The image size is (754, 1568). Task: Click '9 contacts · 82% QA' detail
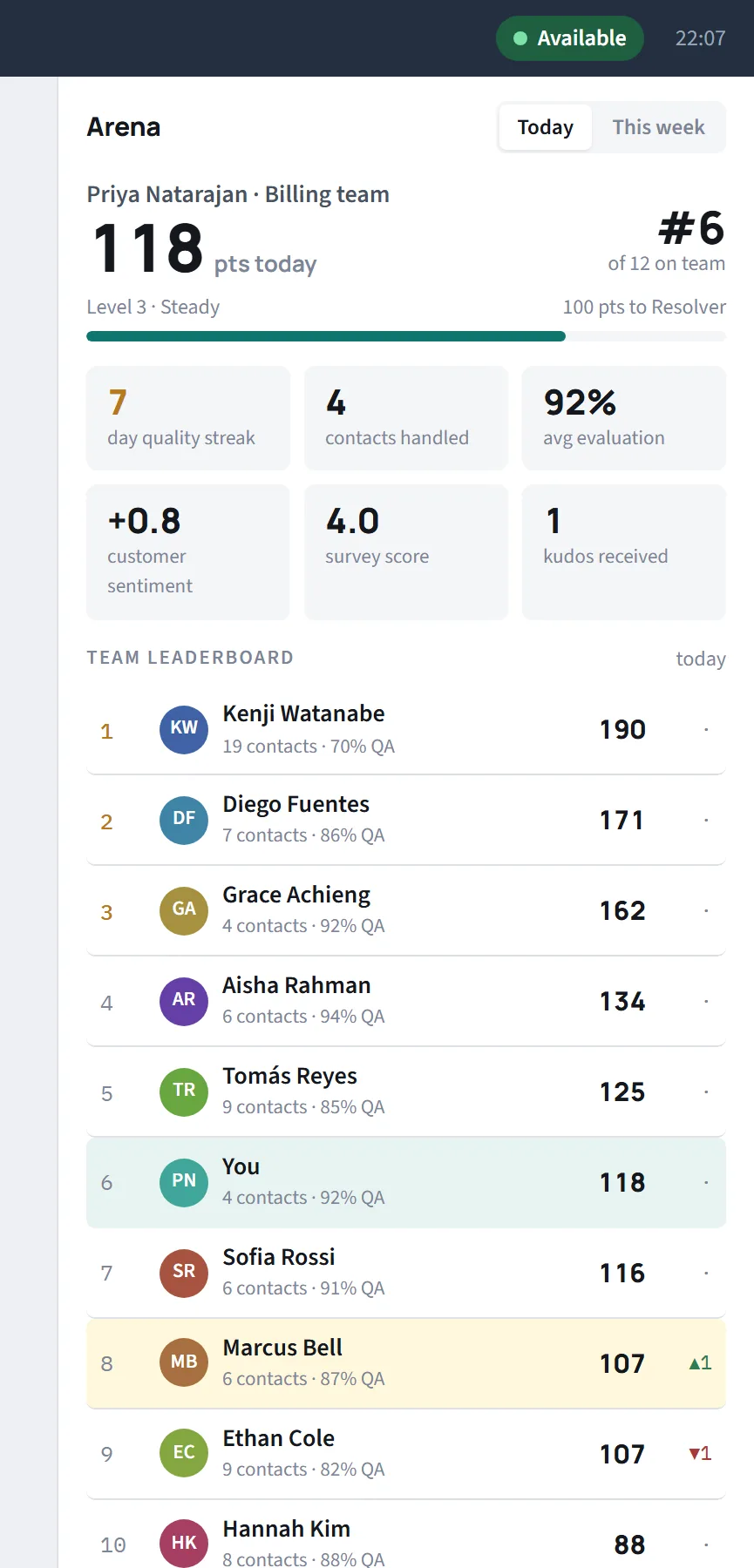click(303, 1470)
